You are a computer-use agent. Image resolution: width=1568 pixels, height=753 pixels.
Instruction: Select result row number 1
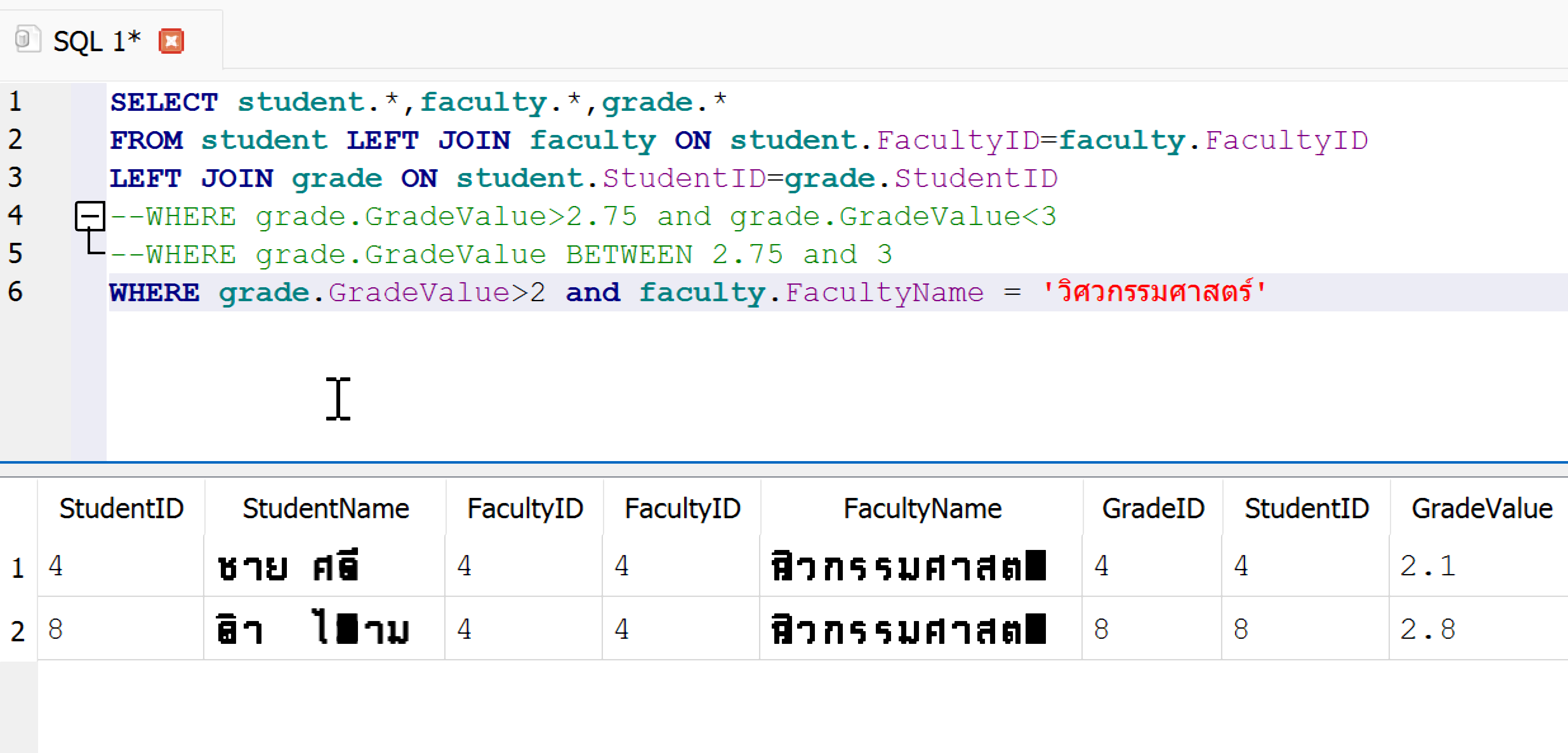pos(18,567)
